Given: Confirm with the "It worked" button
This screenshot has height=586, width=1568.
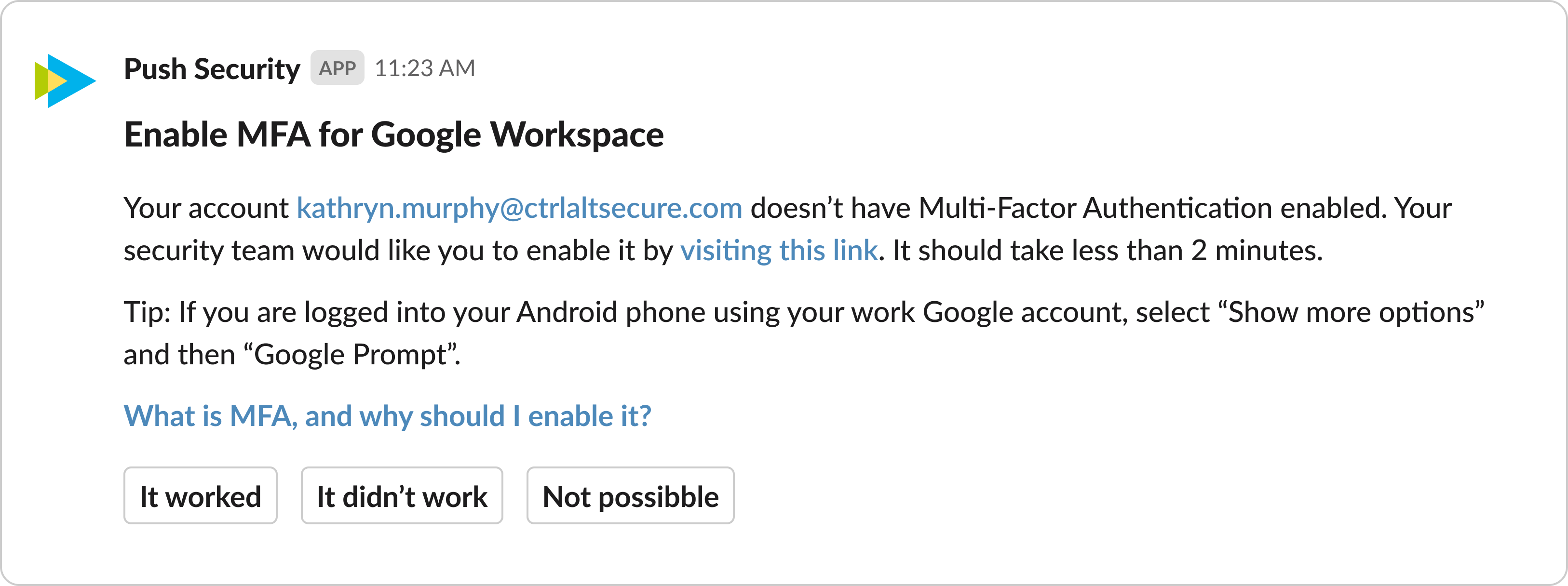Looking at the screenshot, I should point(200,495).
